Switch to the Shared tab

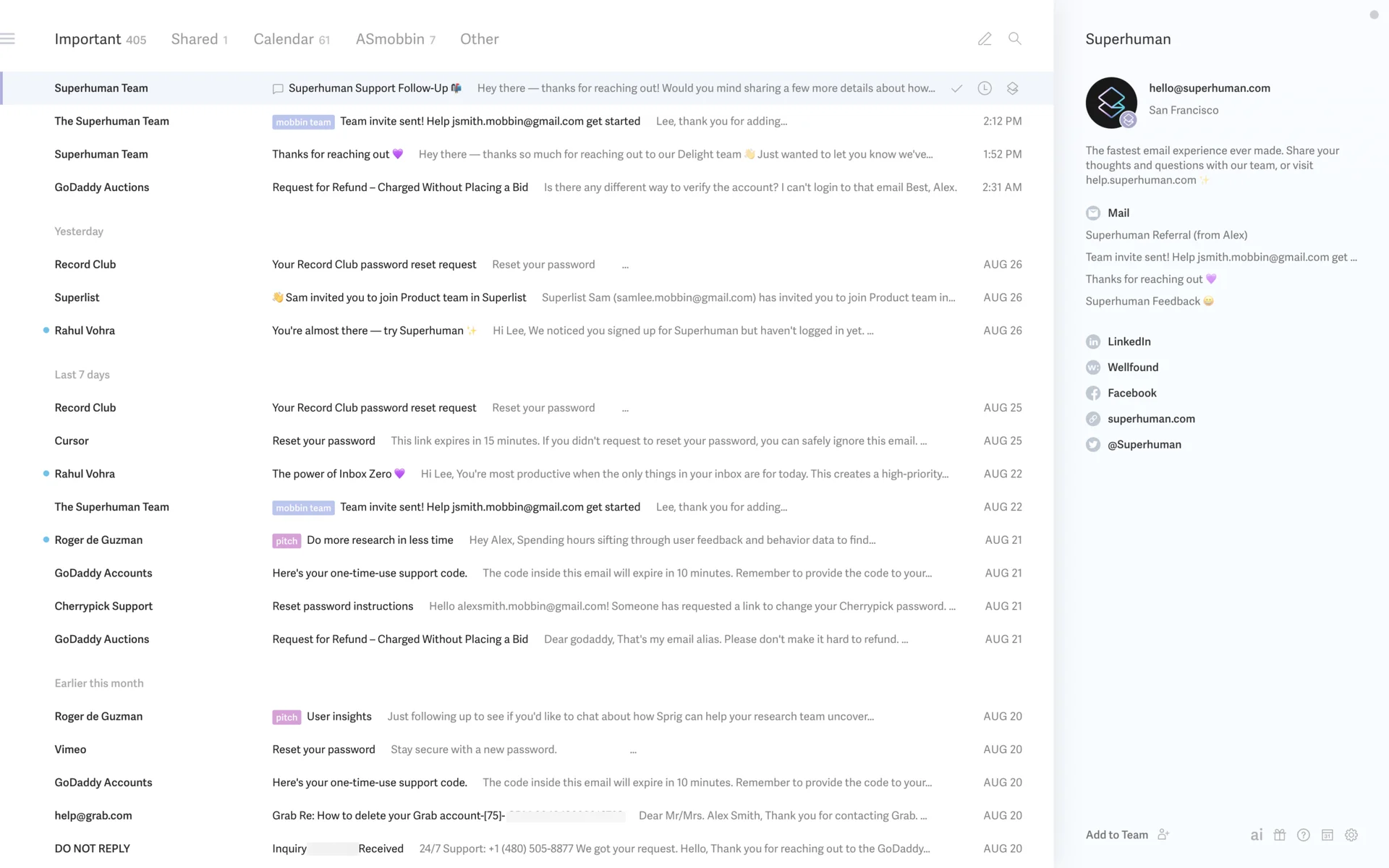point(194,39)
